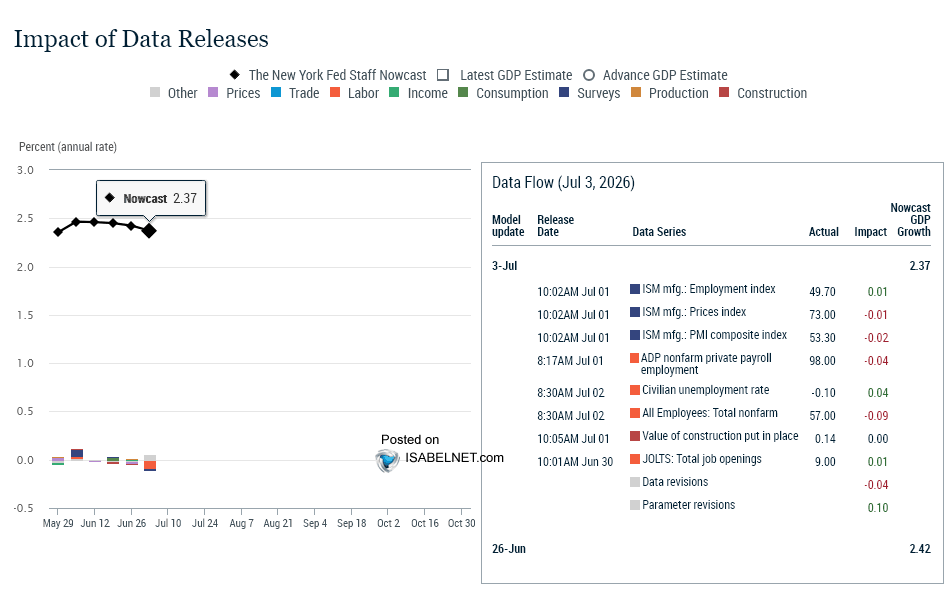Click the Impact column header
Viewport: 950px width, 610px height.
click(871, 232)
